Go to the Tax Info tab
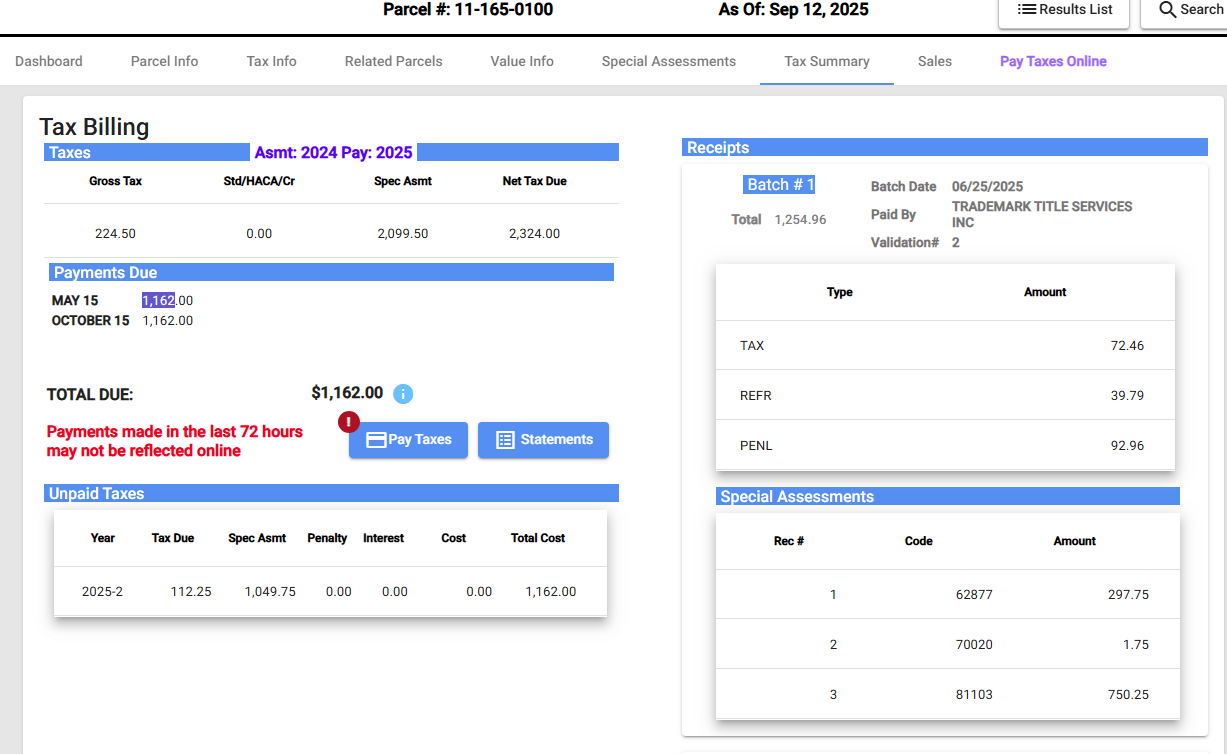 271,61
